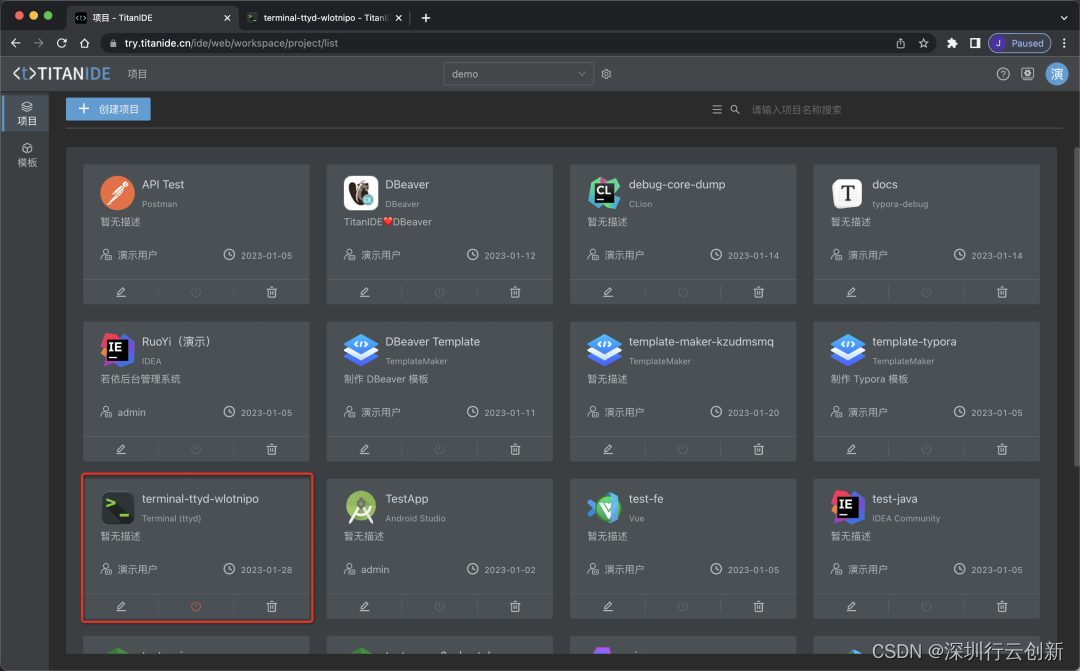The image size is (1080, 671).
Task: Open browser extensions puzzle icon
Action: (952, 43)
